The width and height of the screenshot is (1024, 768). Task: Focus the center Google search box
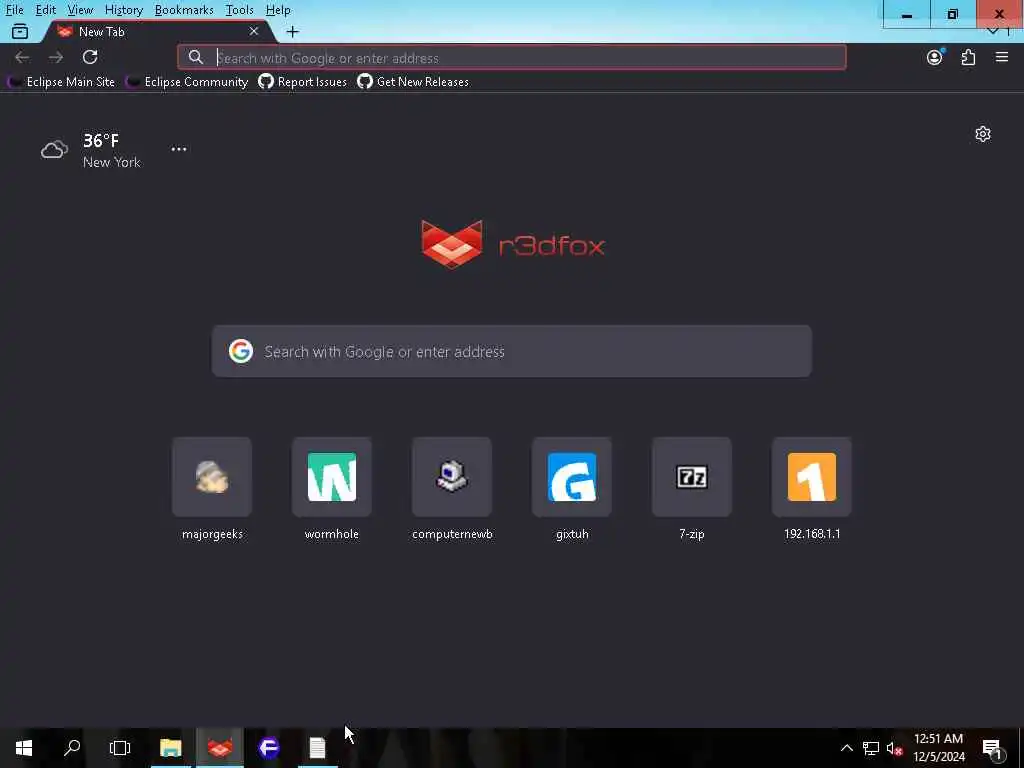tap(511, 351)
